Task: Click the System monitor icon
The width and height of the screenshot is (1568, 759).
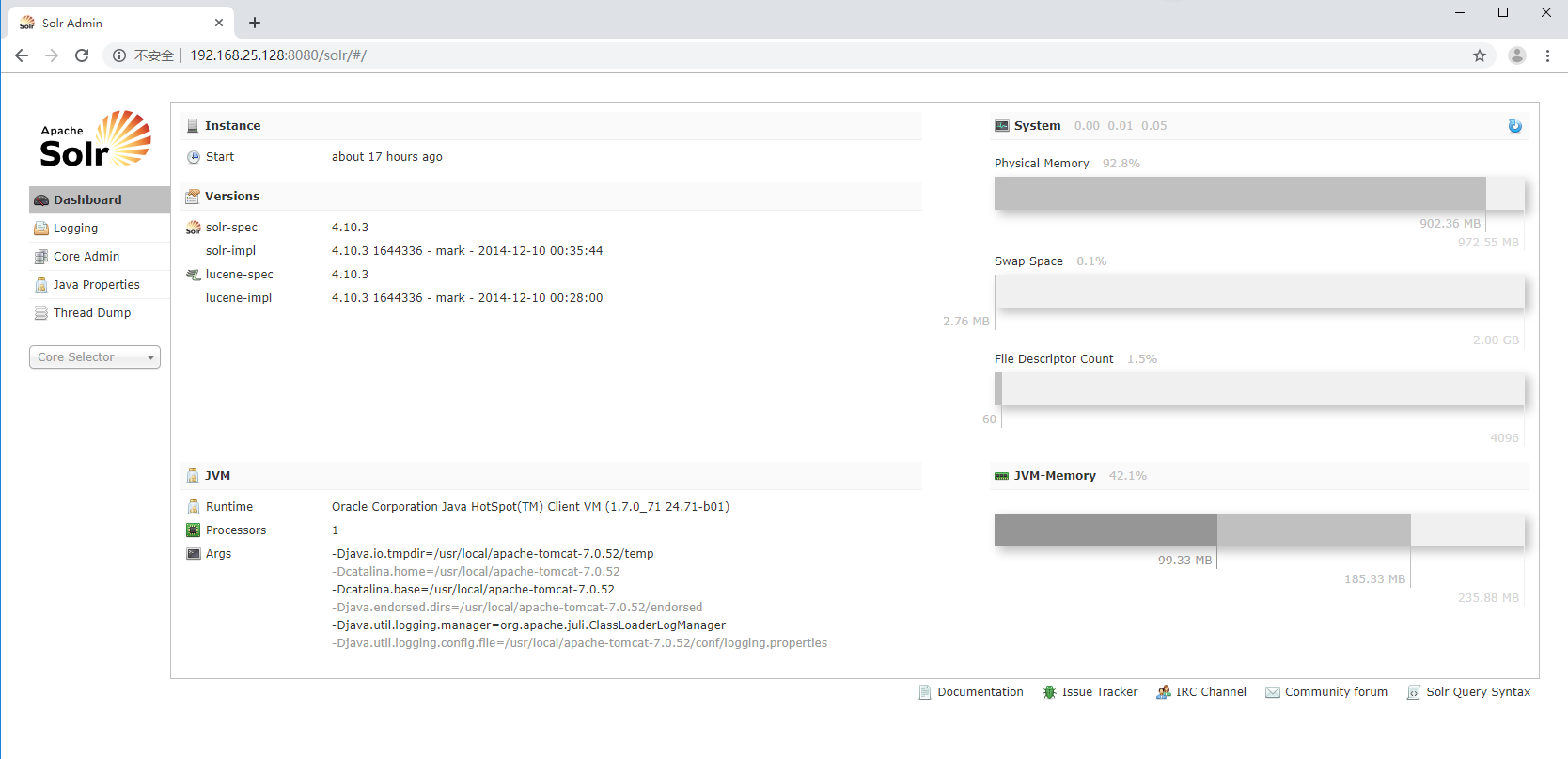Action: (1002, 126)
